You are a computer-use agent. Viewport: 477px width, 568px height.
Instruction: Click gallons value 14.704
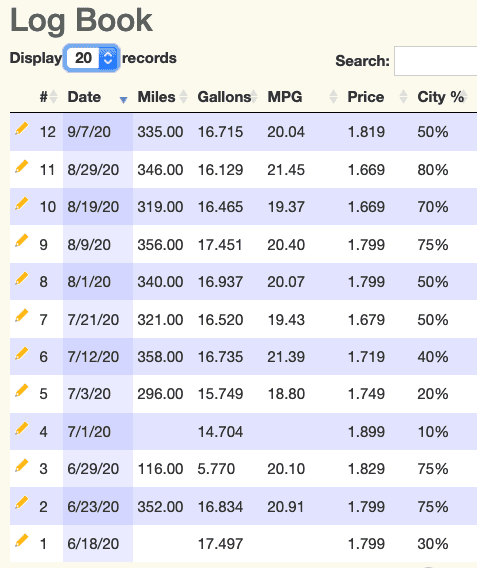pyautogui.click(x=220, y=432)
